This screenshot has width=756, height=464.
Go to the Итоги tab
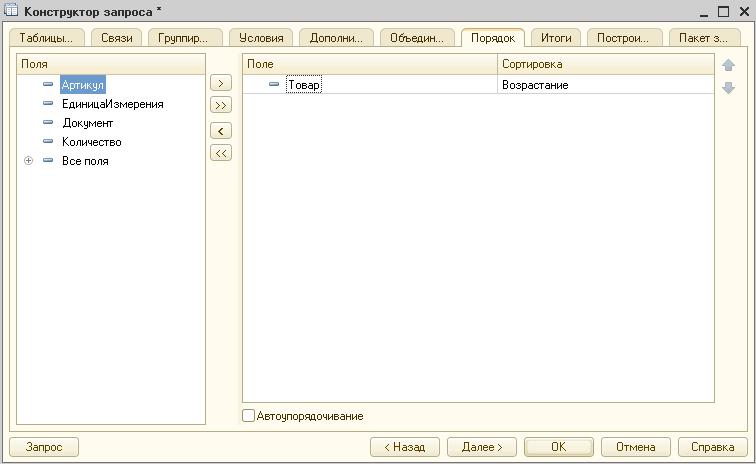click(x=556, y=38)
